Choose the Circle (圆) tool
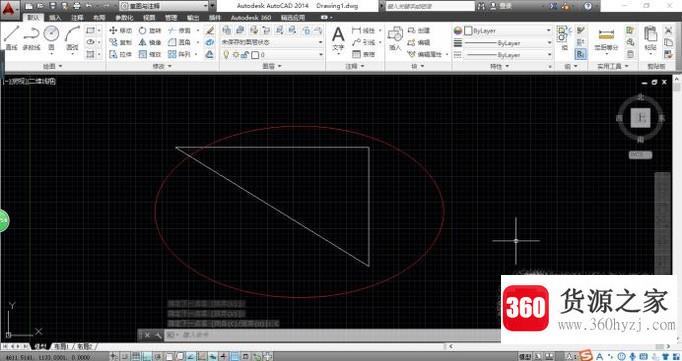 point(51,37)
